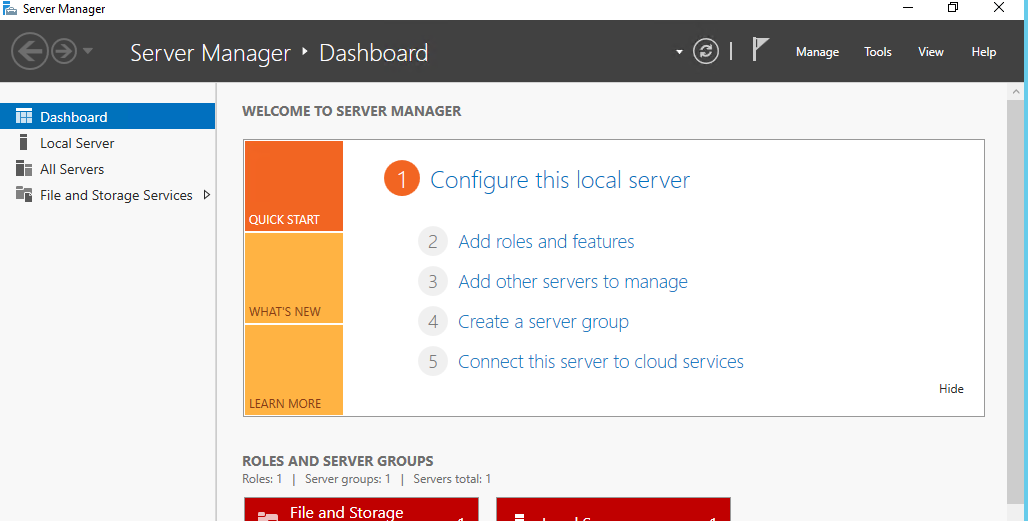Click the Dashboard grid icon
This screenshot has height=521, width=1028.
pos(24,117)
